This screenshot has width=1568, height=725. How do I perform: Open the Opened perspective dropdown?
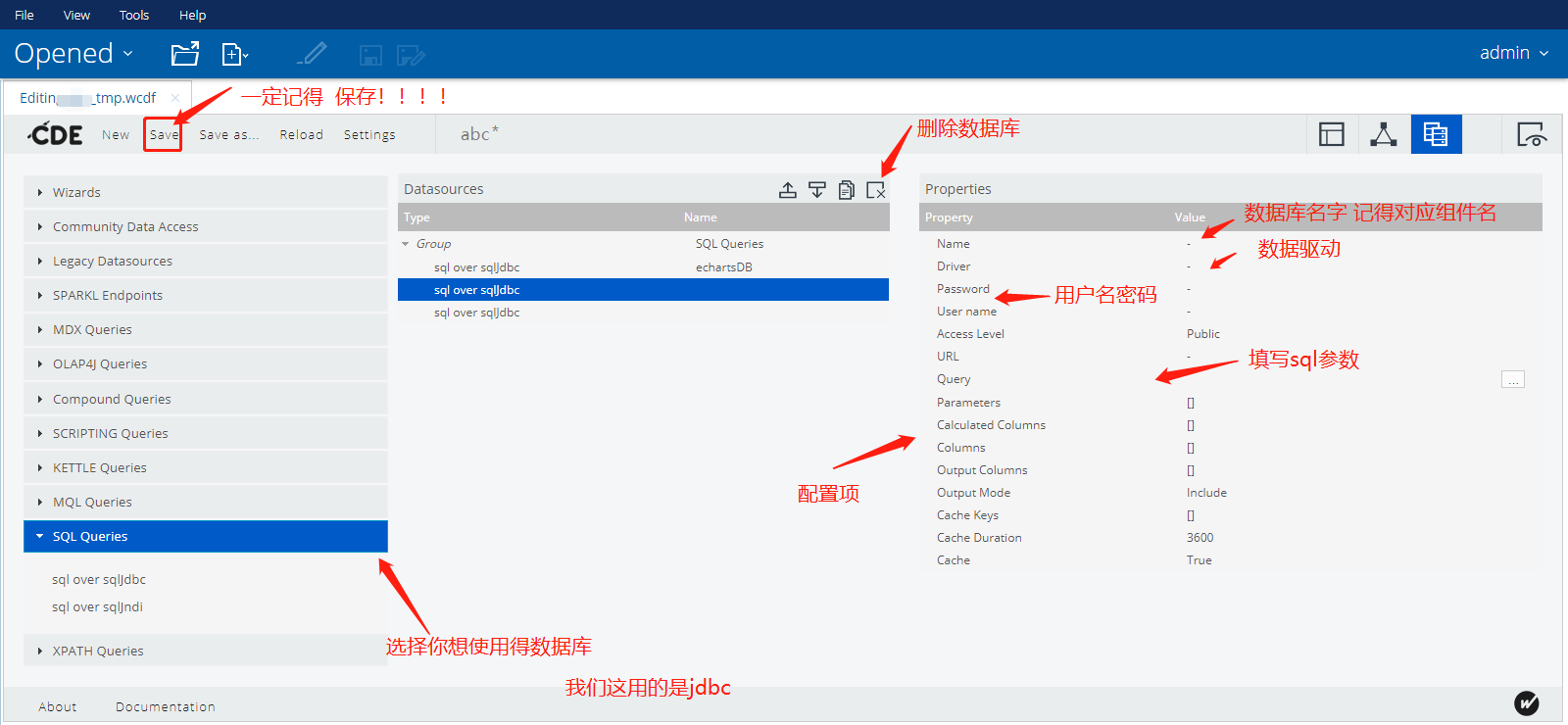[73, 53]
